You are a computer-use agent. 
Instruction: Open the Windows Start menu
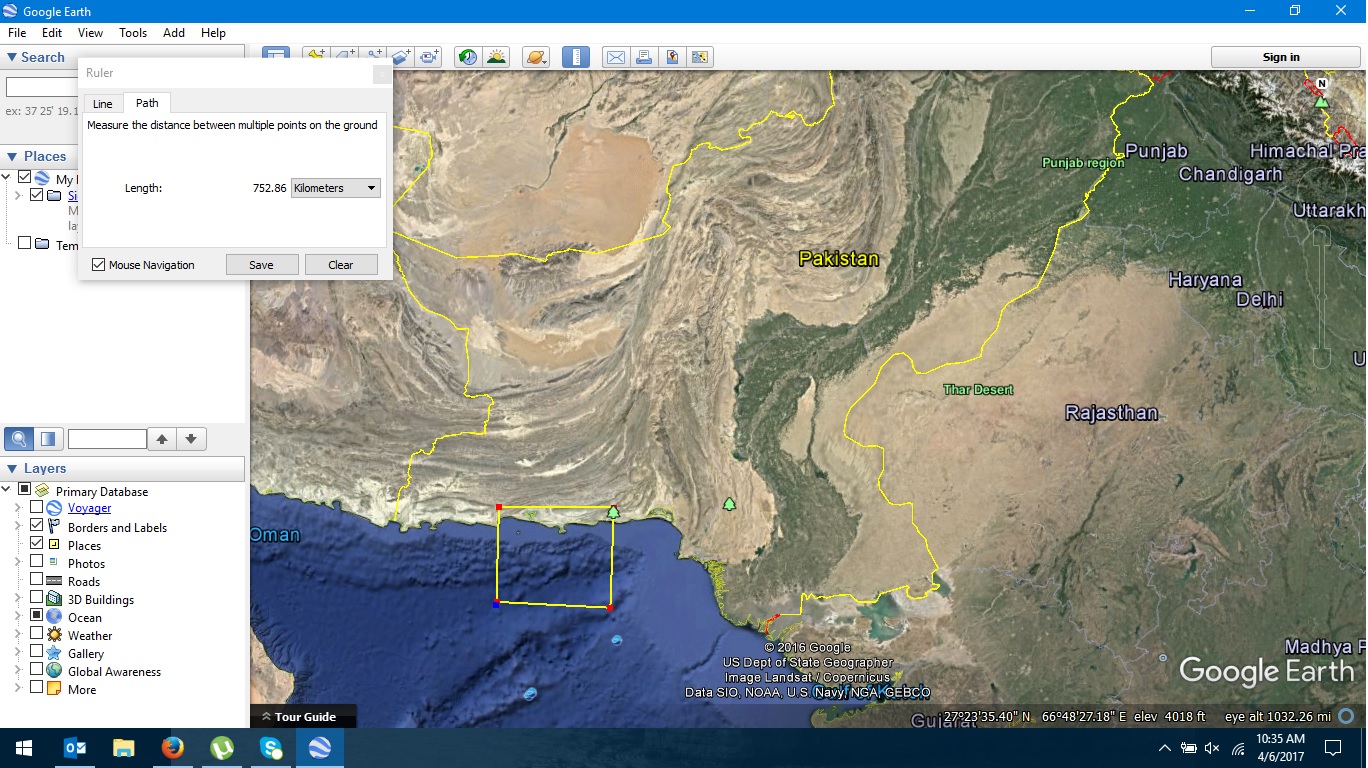coord(24,747)
